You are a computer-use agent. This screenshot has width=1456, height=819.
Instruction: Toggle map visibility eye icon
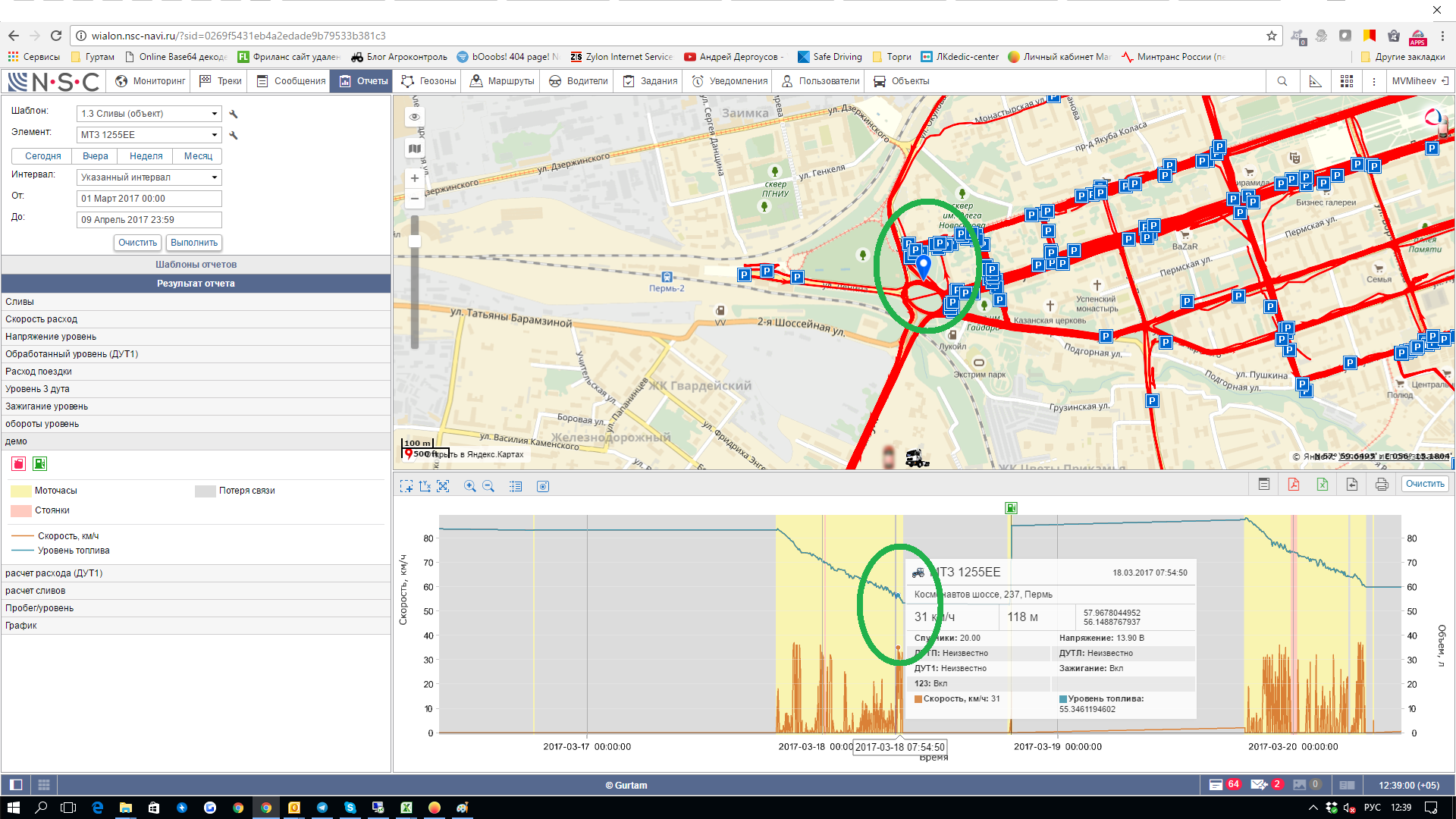click(x=414, y=117)
